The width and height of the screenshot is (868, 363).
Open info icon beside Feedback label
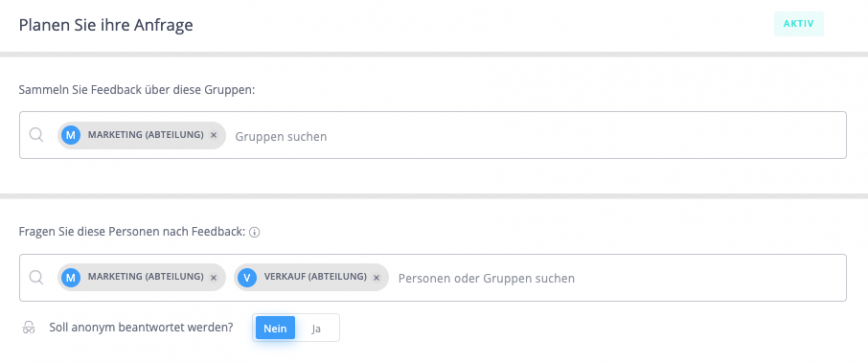[255, 232]
